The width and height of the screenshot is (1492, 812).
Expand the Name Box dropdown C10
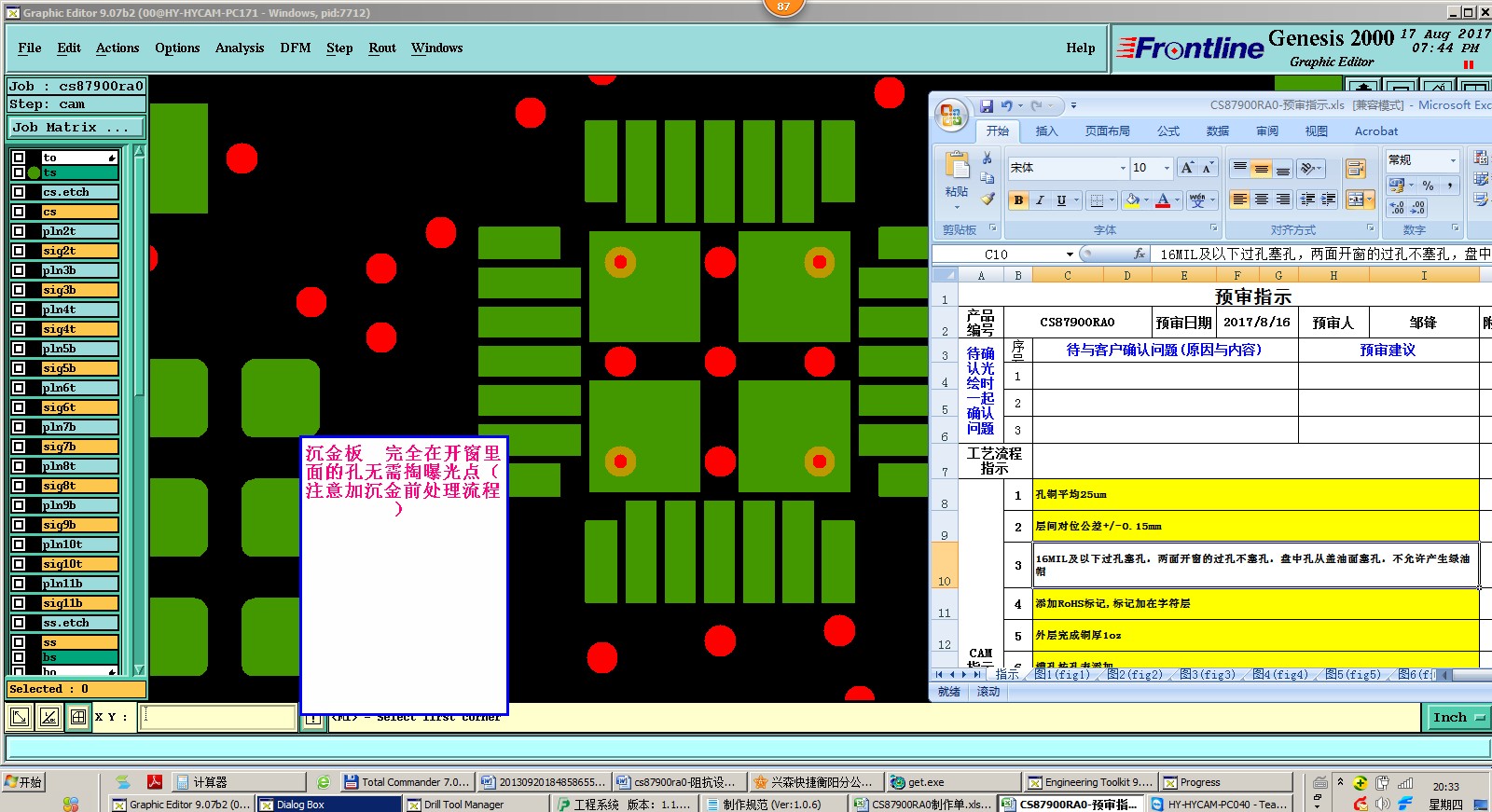pos(1070,254)
